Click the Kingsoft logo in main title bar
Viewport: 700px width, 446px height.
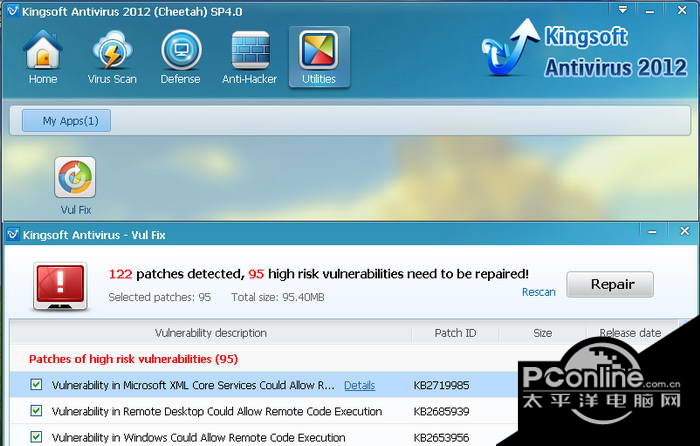click(x=12, y=11)
